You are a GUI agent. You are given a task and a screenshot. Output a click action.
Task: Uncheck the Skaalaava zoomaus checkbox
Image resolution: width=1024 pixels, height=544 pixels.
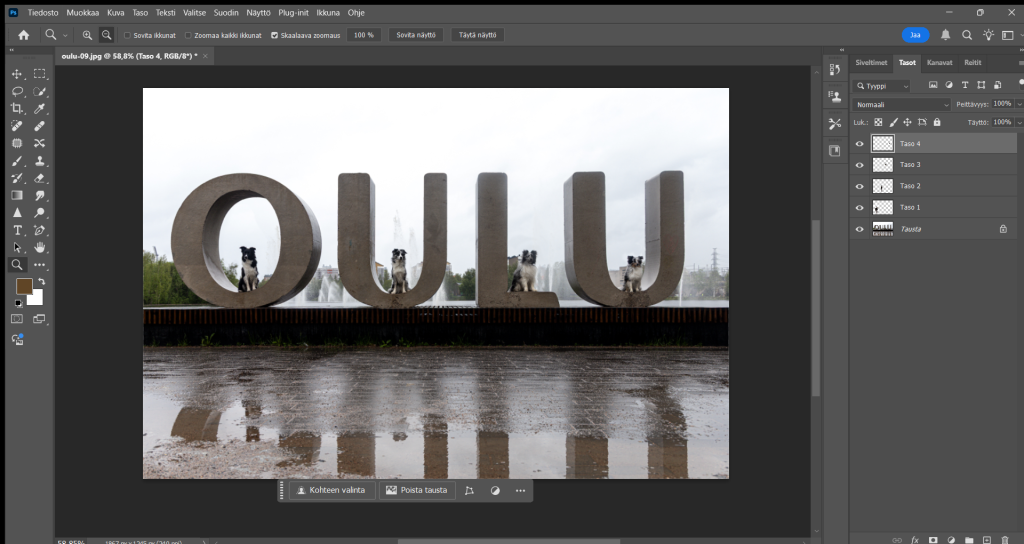pos(275,35)
